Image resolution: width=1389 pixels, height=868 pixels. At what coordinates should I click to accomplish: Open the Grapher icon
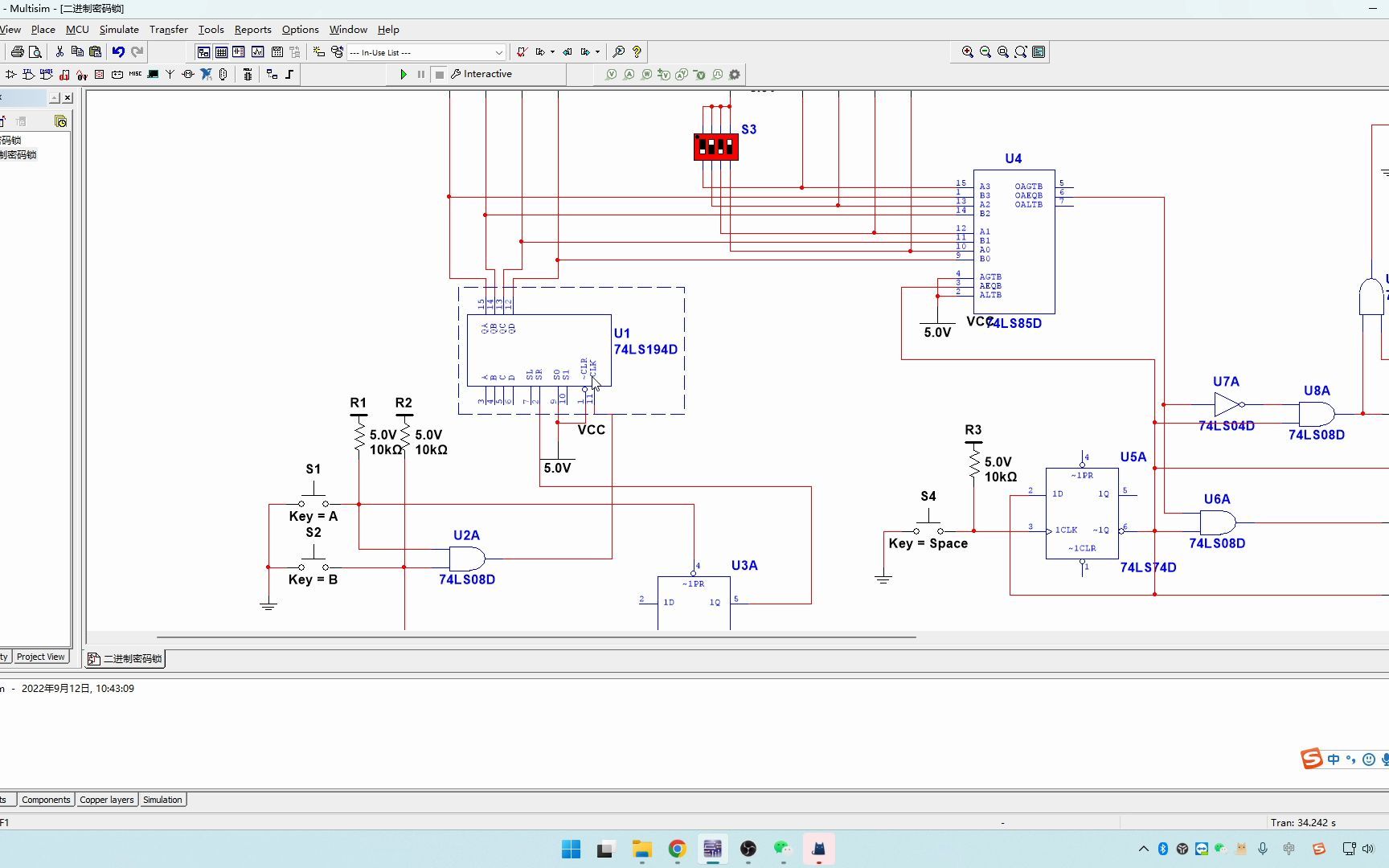(257, 51)
